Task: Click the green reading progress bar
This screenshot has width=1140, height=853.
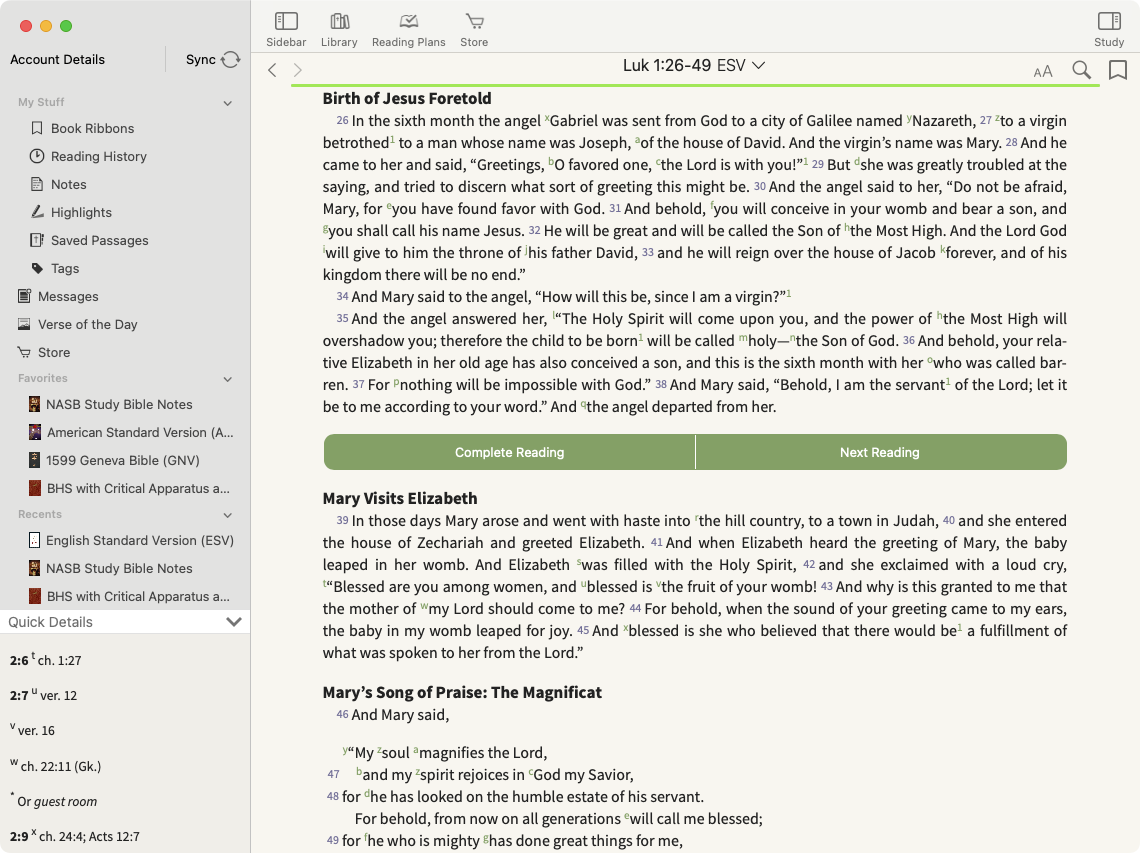Action: (695, 86)
